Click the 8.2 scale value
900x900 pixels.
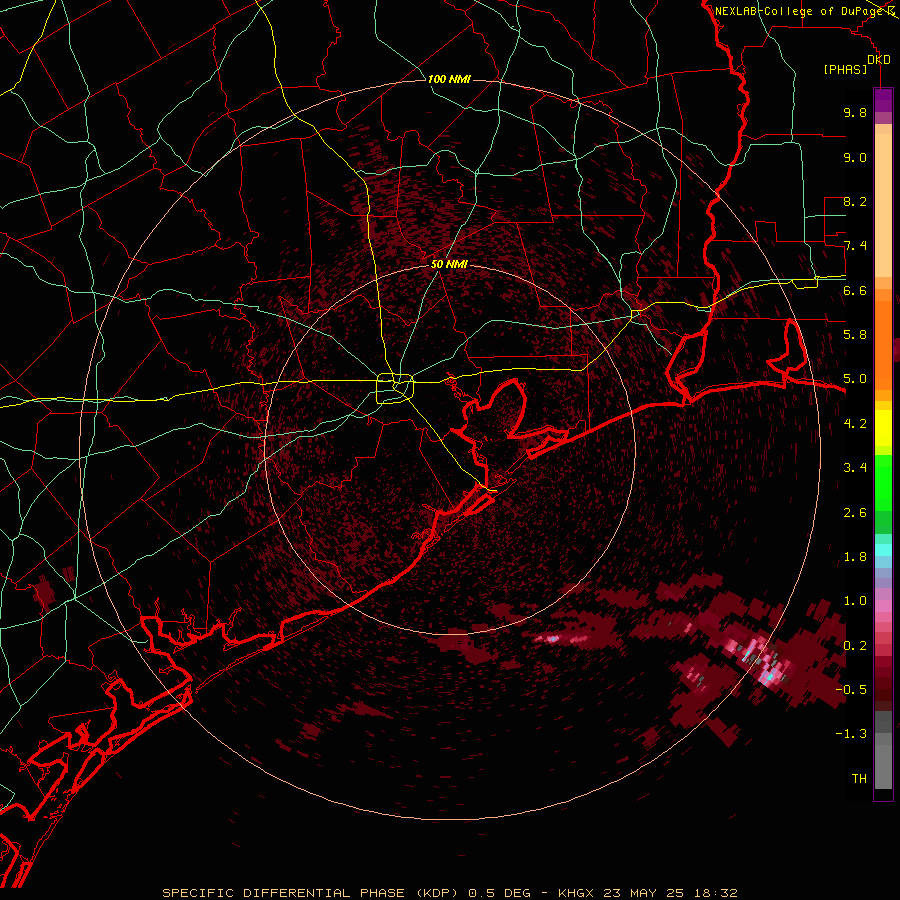[x=855, y=201]
